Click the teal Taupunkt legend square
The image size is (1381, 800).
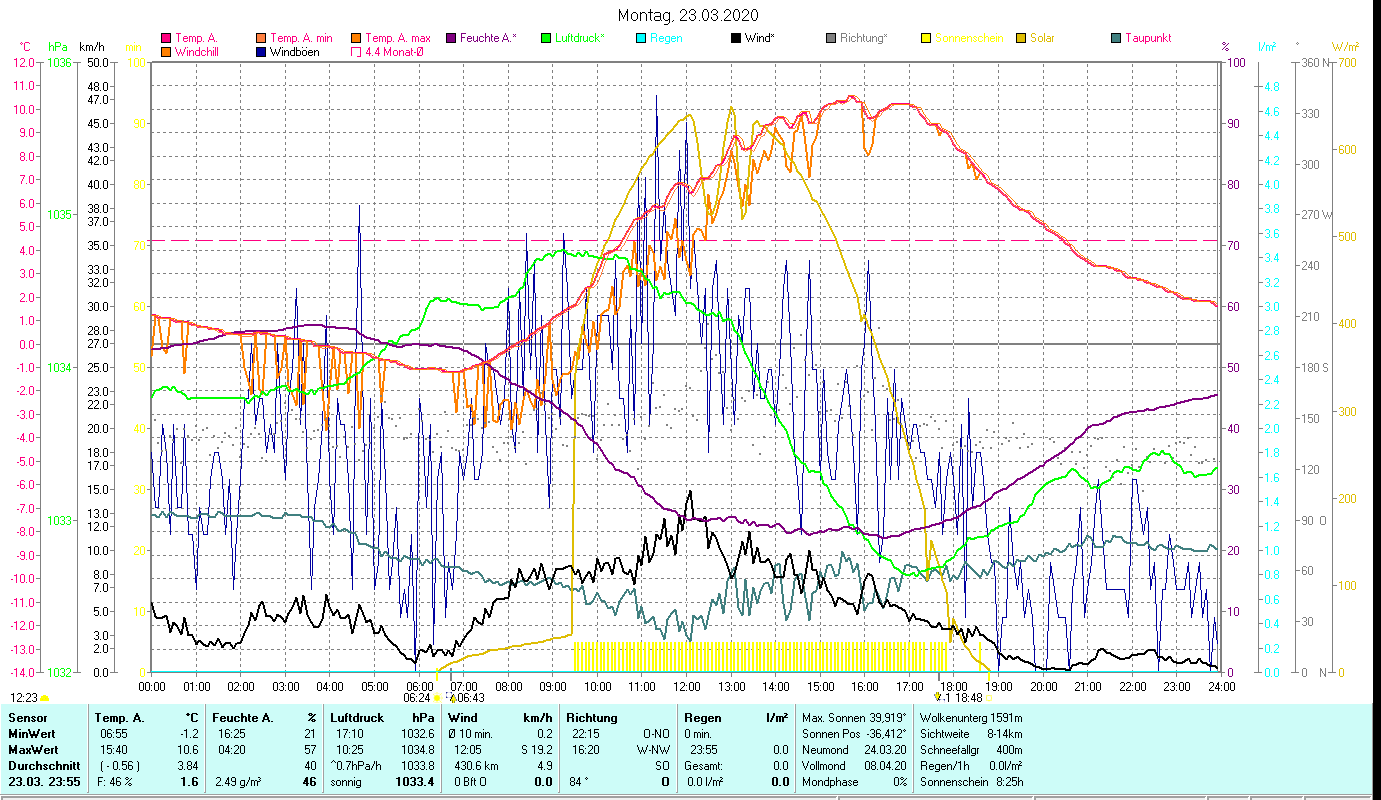pos(1116,38)
